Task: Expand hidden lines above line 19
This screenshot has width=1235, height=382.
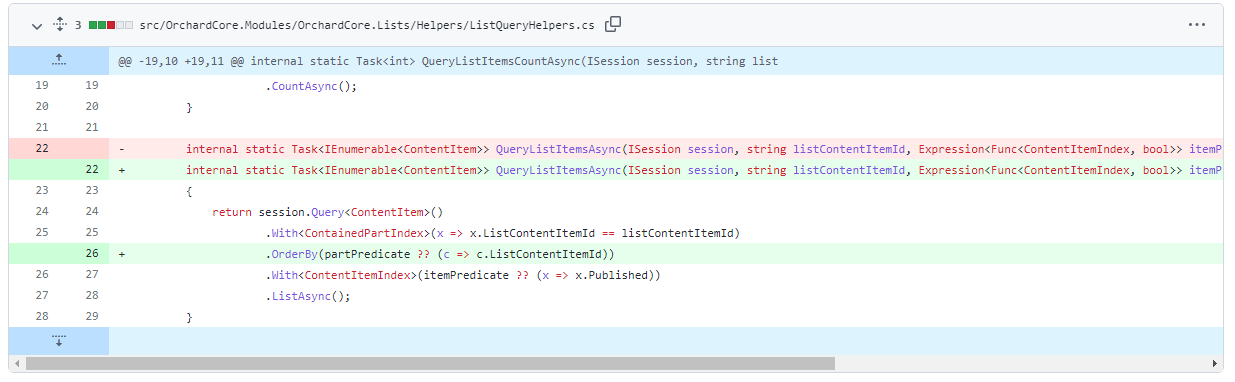Action: pos(59,61)
